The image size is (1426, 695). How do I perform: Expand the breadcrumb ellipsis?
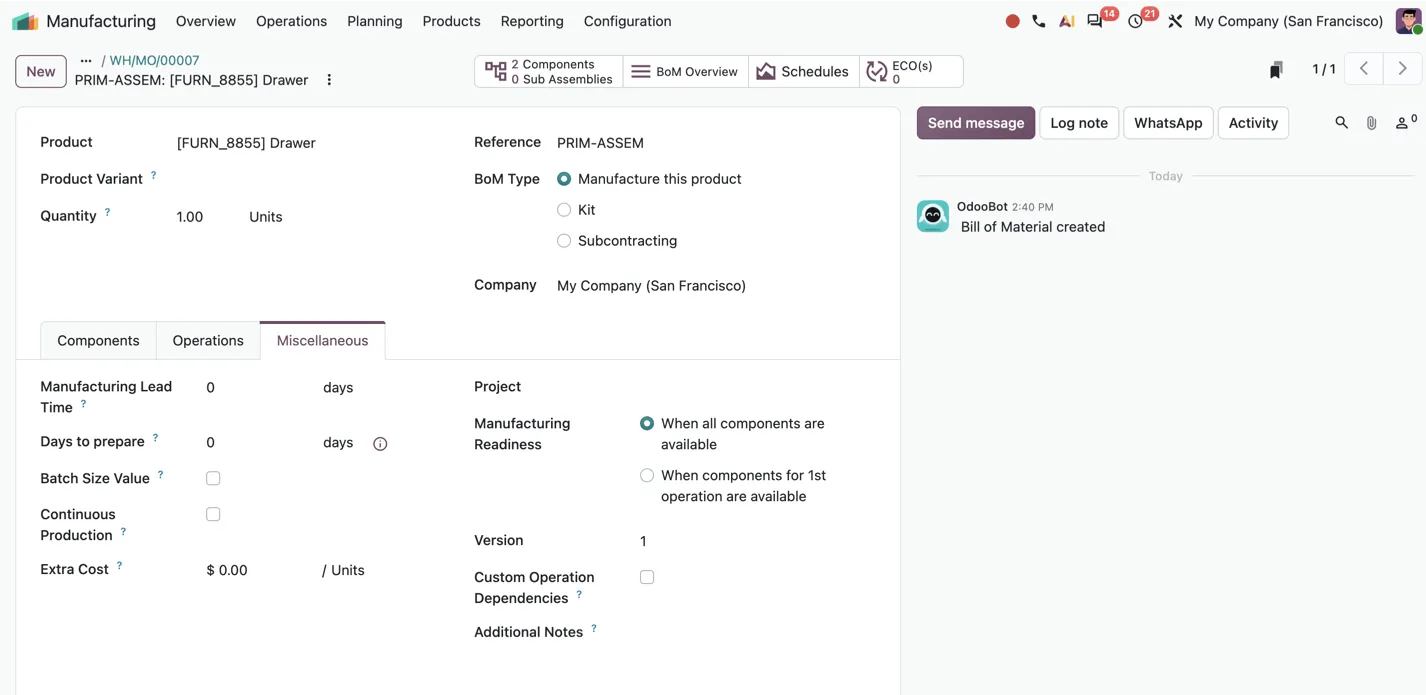(x=86, y=61)
